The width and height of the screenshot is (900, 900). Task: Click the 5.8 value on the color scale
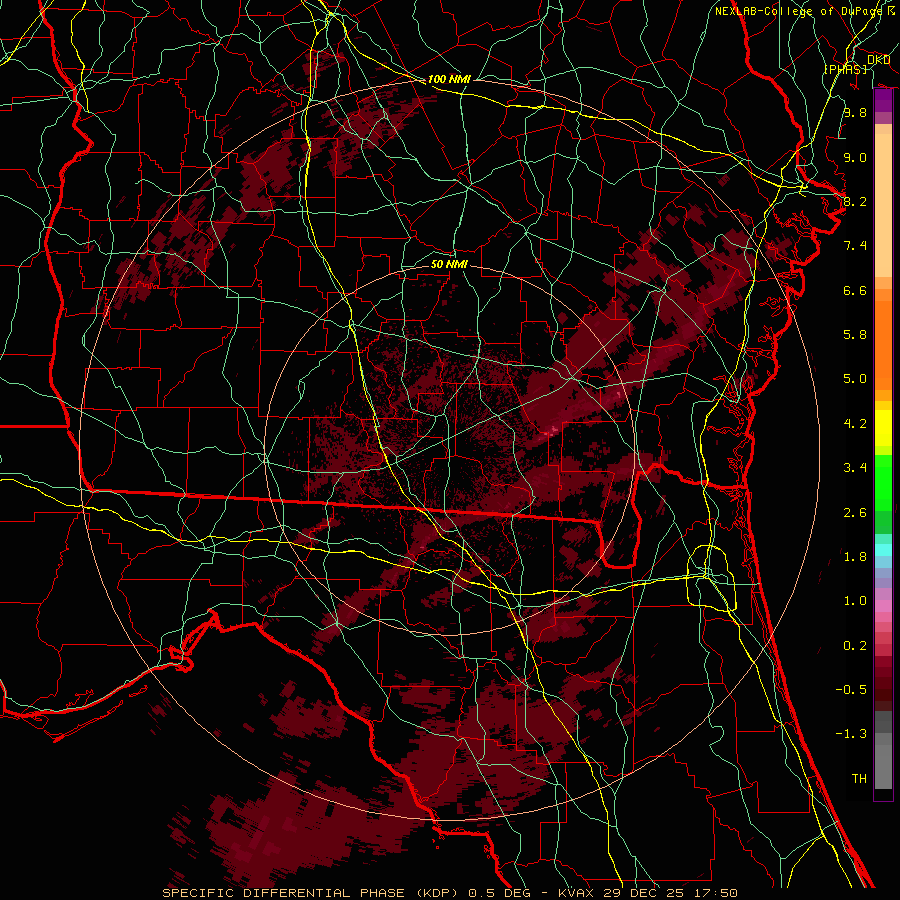pos(855,335)
